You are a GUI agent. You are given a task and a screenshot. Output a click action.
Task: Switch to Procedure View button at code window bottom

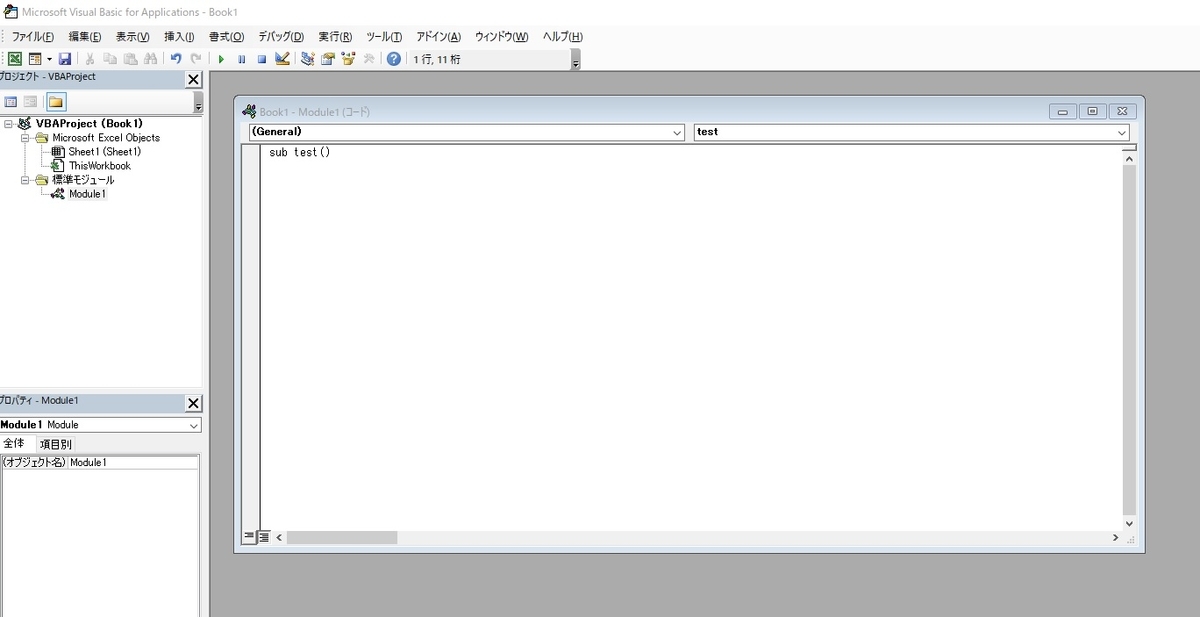pos(249,537)
